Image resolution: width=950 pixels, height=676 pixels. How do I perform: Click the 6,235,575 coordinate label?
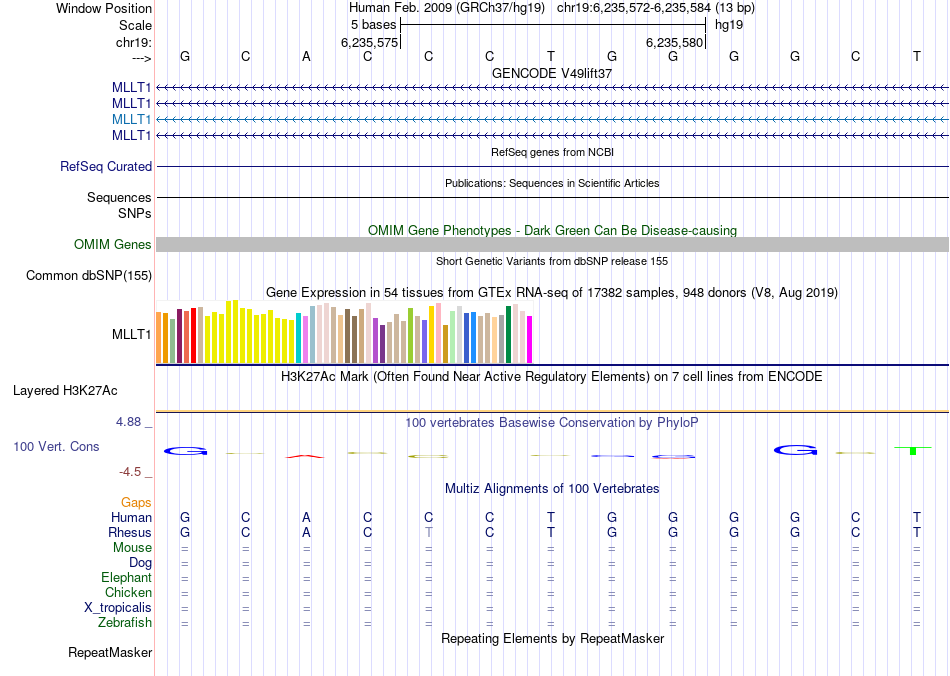[370, 42]
